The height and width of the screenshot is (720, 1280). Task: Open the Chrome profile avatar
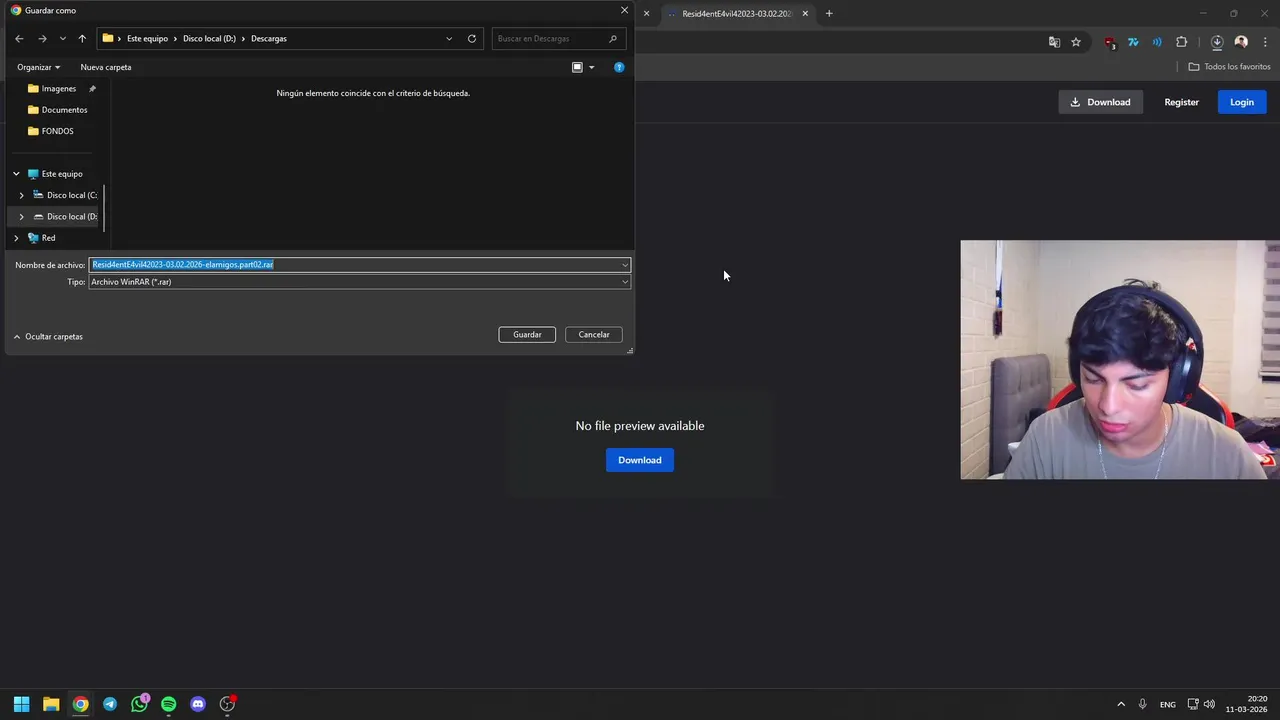coord(1241,42)
